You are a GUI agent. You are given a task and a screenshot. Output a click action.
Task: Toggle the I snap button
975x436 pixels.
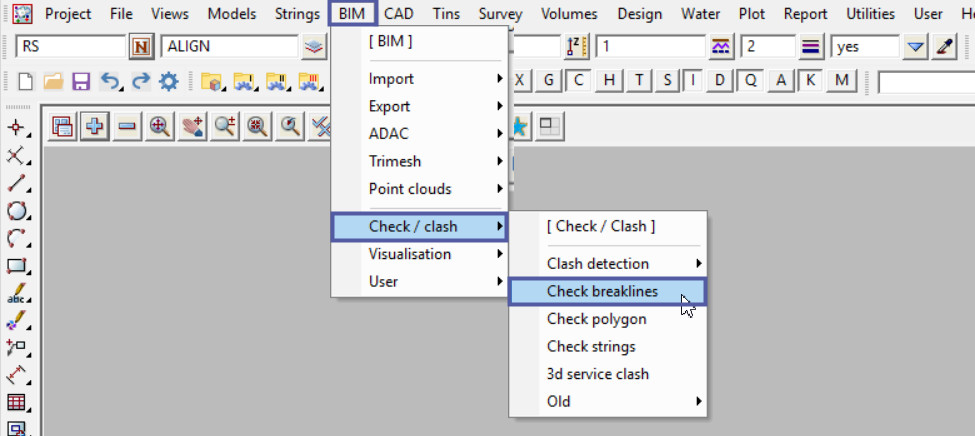[x=693, y=80]
